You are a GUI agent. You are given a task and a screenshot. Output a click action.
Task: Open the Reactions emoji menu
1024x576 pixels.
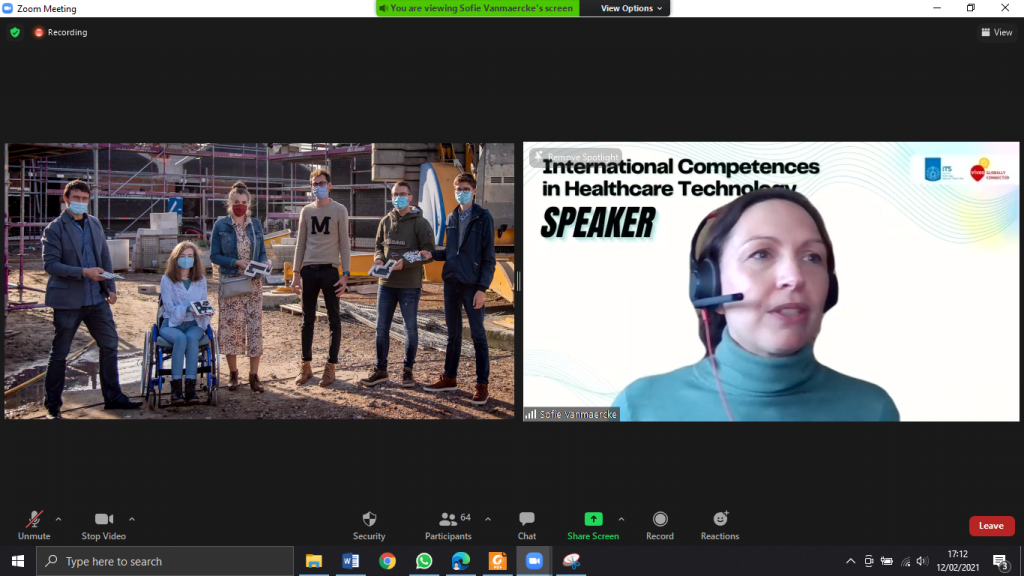pyautogui.click(x=720, y=520)
